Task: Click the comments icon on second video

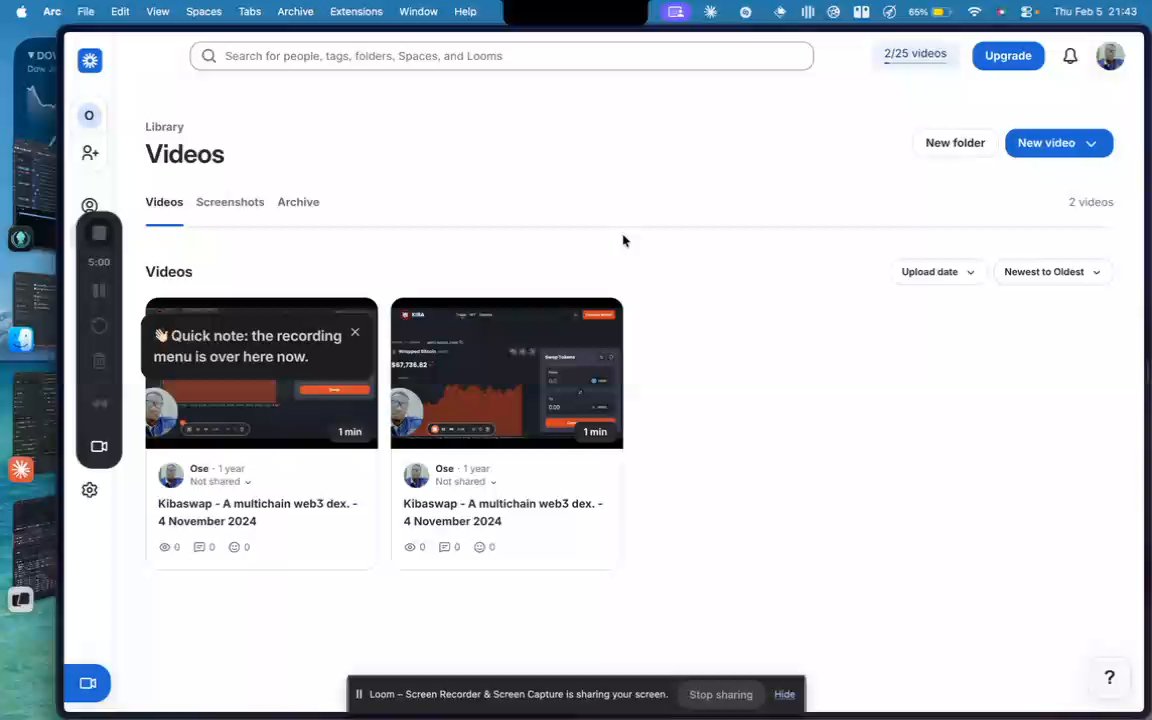Action: [444, 547]
